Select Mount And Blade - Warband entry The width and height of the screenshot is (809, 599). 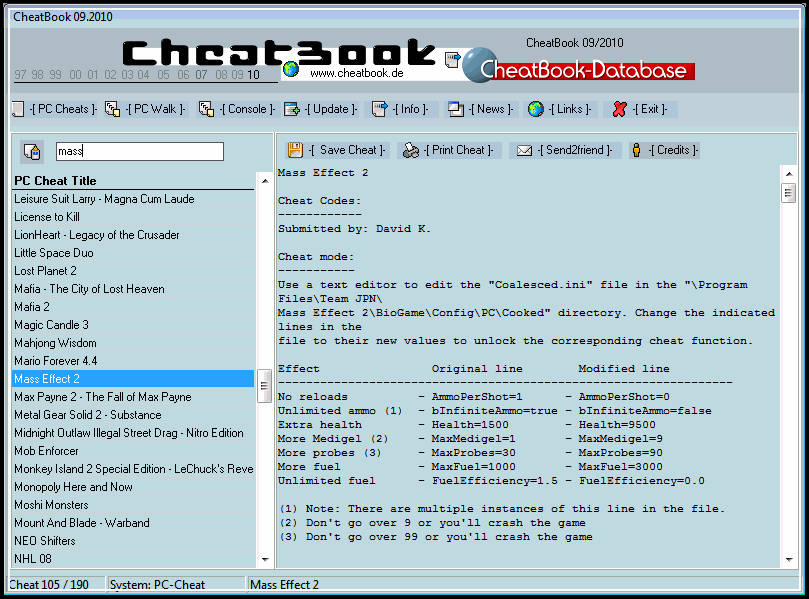click(133, 523)
